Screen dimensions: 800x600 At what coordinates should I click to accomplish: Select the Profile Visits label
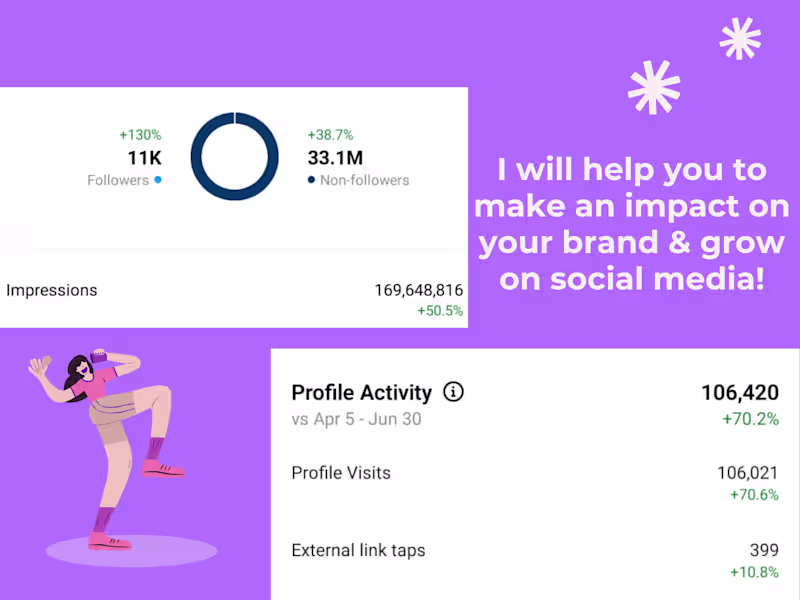tap(341, 473)
